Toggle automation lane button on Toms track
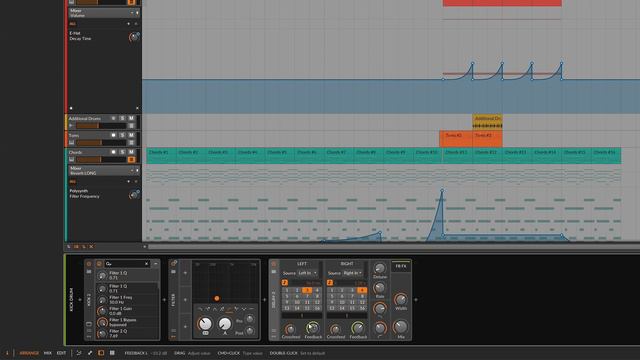This screenshot has height=360, width=640. 131,142
